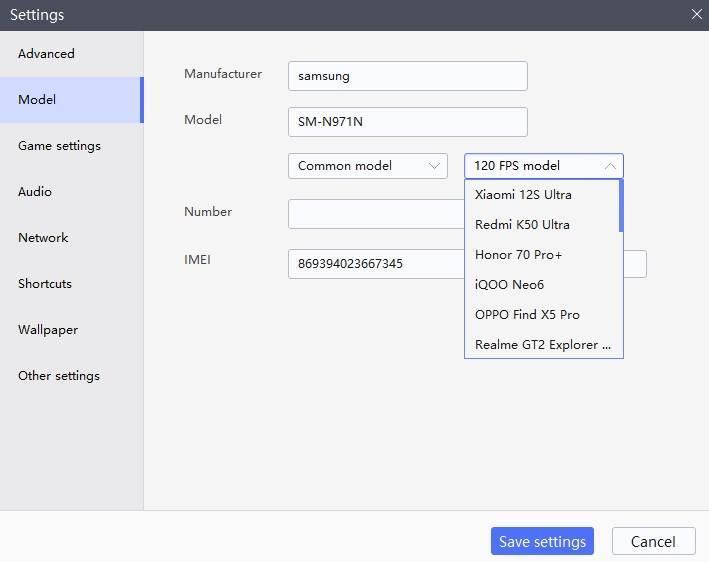The height and width of the screenshot is (562, 709).
Task: Choose OPPO Find X5 Pro
Action: pos(527,315)
